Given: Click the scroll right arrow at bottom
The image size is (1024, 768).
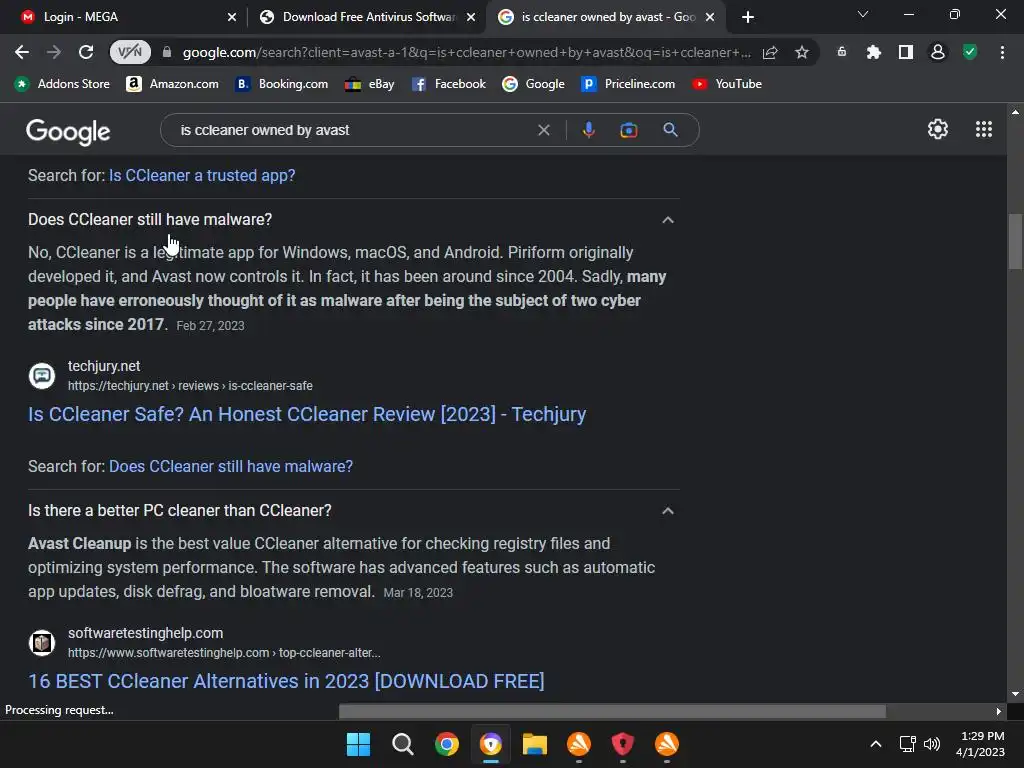Looking at the screenshot, I should coord(998,711).
